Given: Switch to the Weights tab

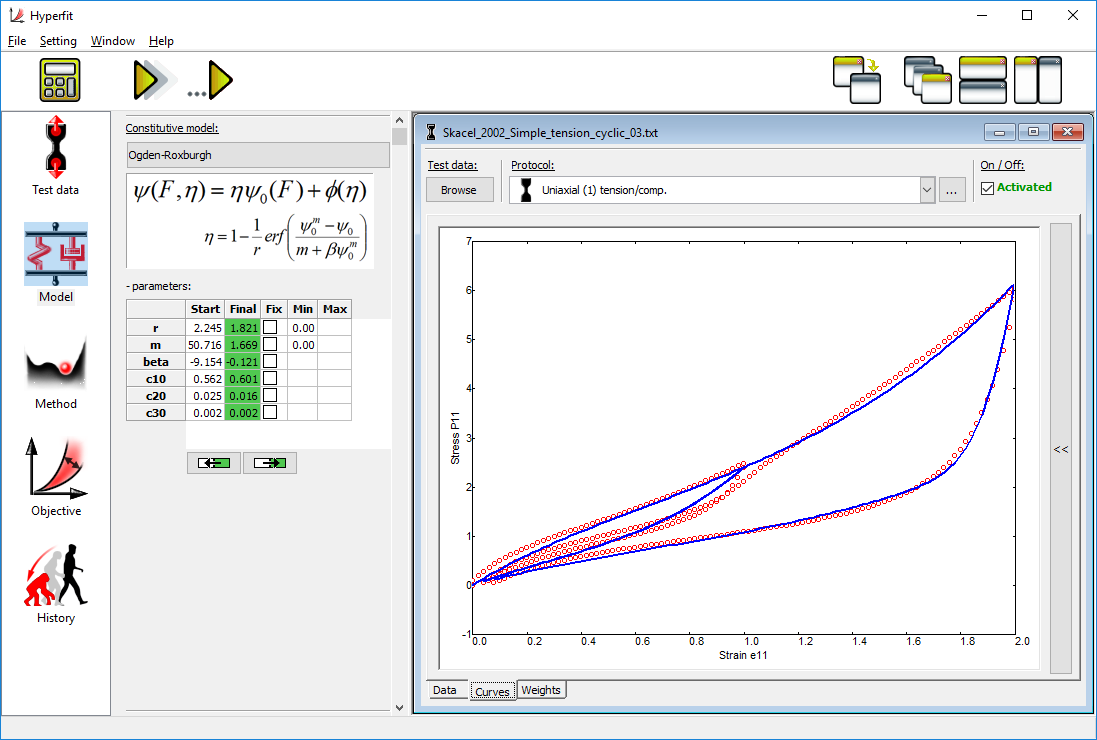Looking at the screenshot, I should (x=541, y=690).
